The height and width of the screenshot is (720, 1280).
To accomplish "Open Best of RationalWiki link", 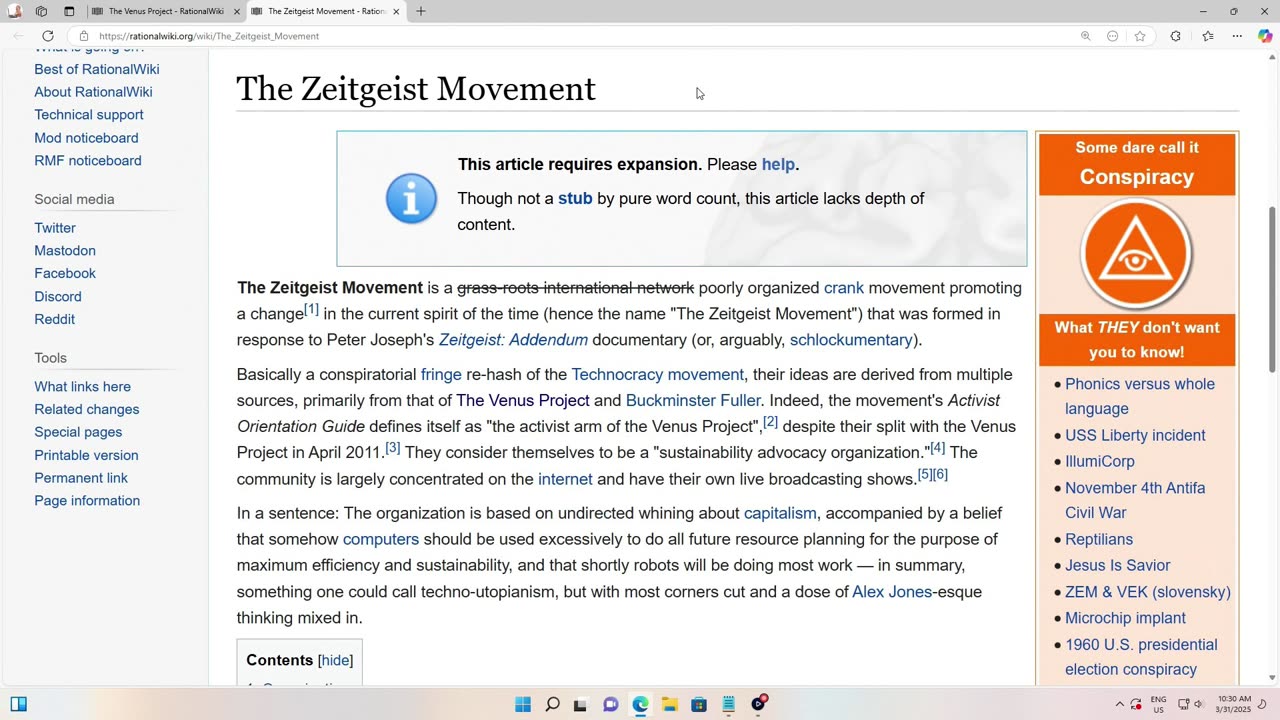I will tap(97, 69).
